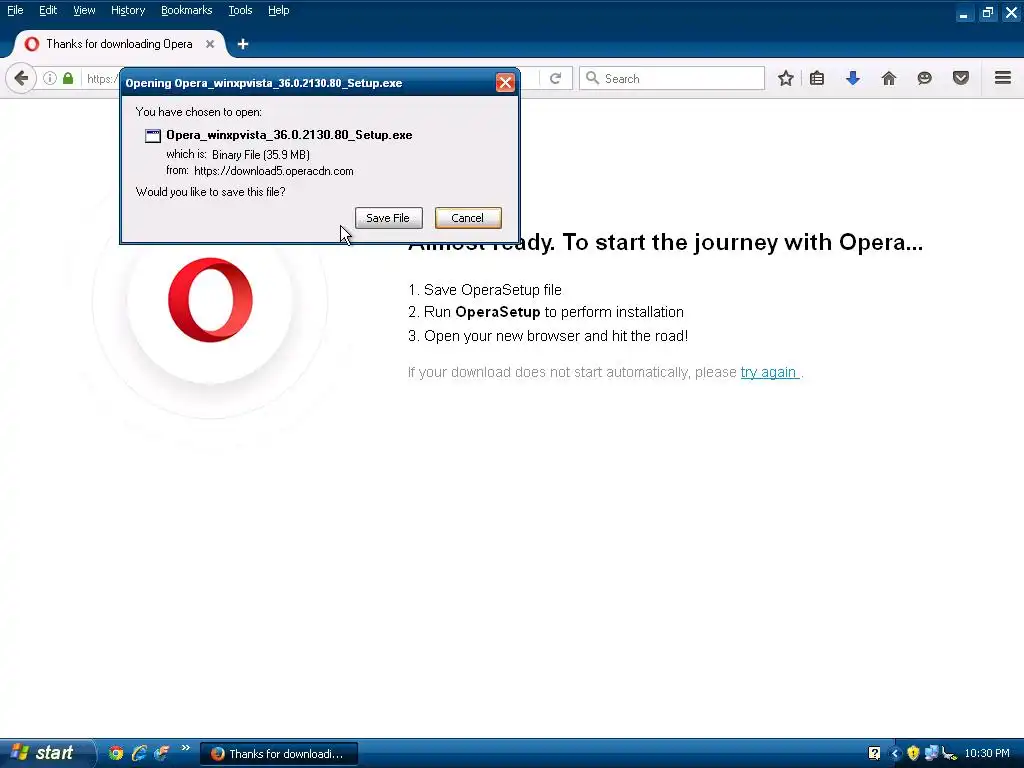Launch Google Chrome from Quick Launch
The width and height of the screenshot is (1024, 768).
[116, 753]
